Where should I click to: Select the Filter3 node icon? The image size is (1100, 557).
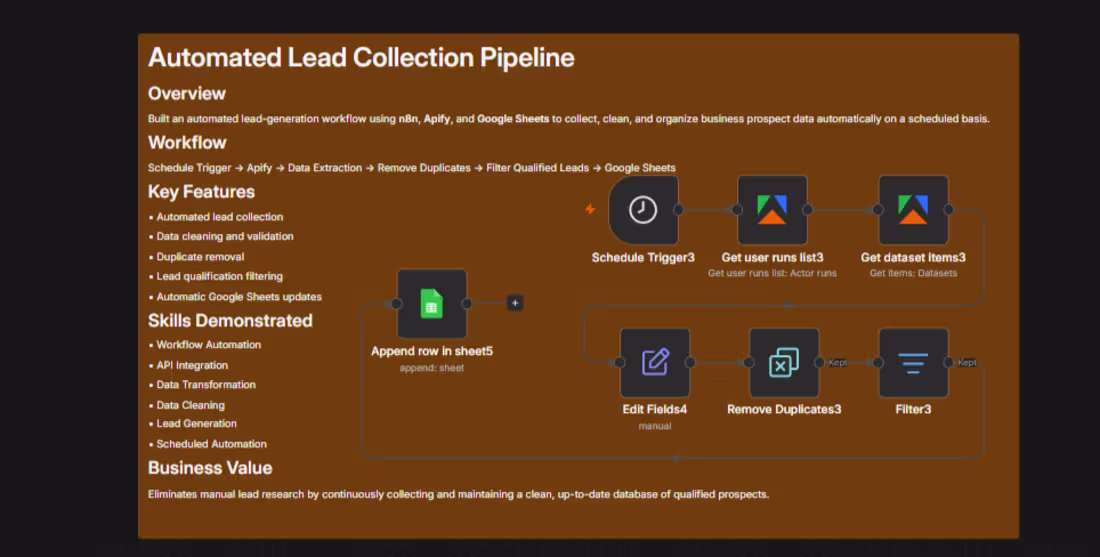pyautogui.click(x=913, y=363)
